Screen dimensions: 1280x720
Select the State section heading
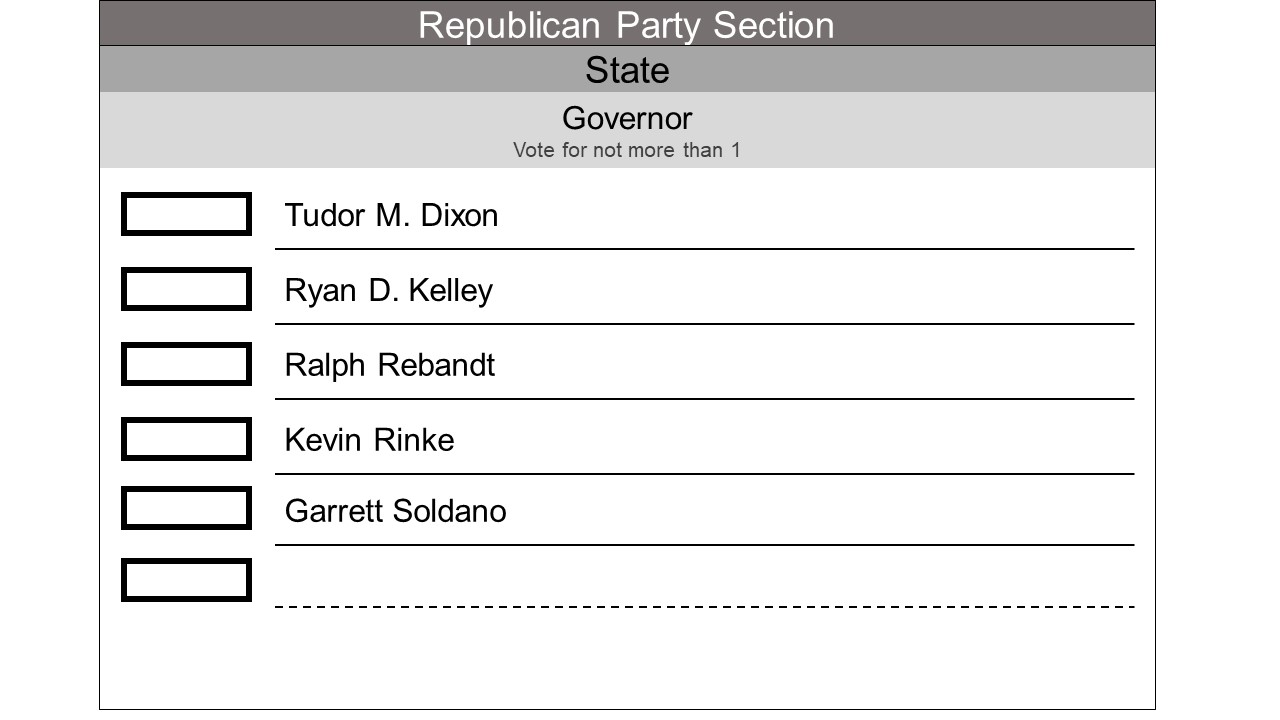pyautogui.click(x=626, y=70)
